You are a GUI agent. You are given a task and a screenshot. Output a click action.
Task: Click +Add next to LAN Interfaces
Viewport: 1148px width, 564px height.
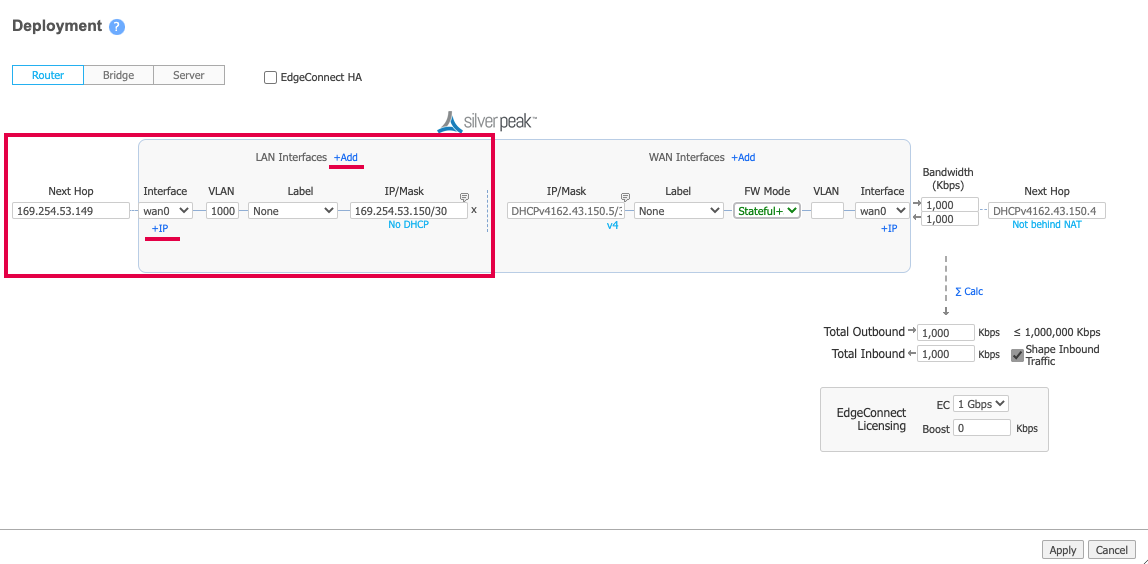pyautogui.click(x=345, y=158)
